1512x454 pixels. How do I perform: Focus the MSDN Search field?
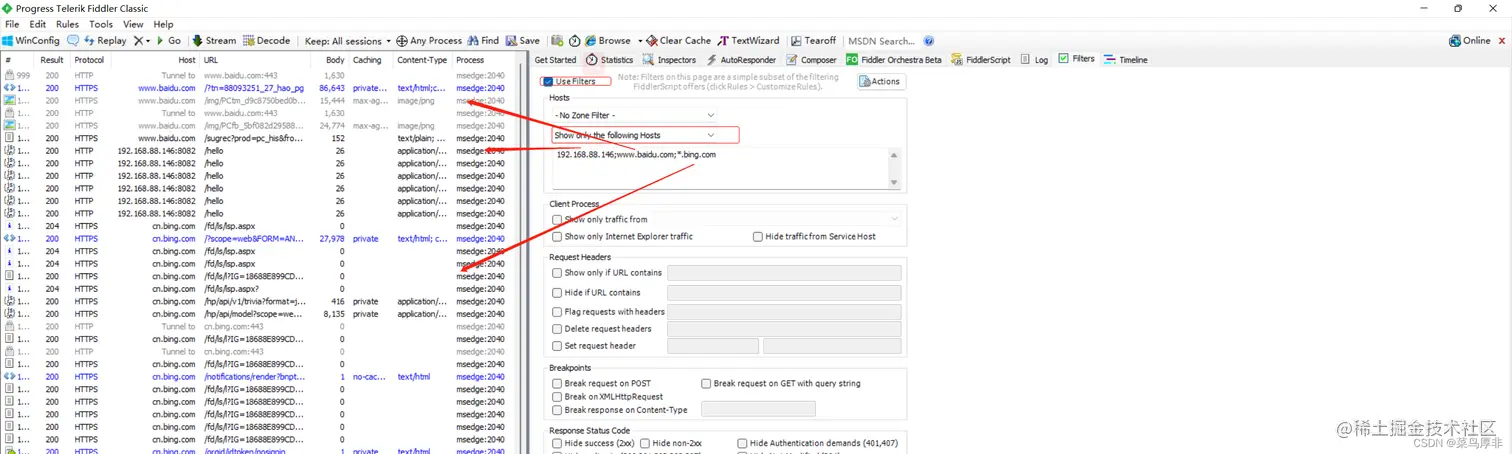click(x=883, y=41)
